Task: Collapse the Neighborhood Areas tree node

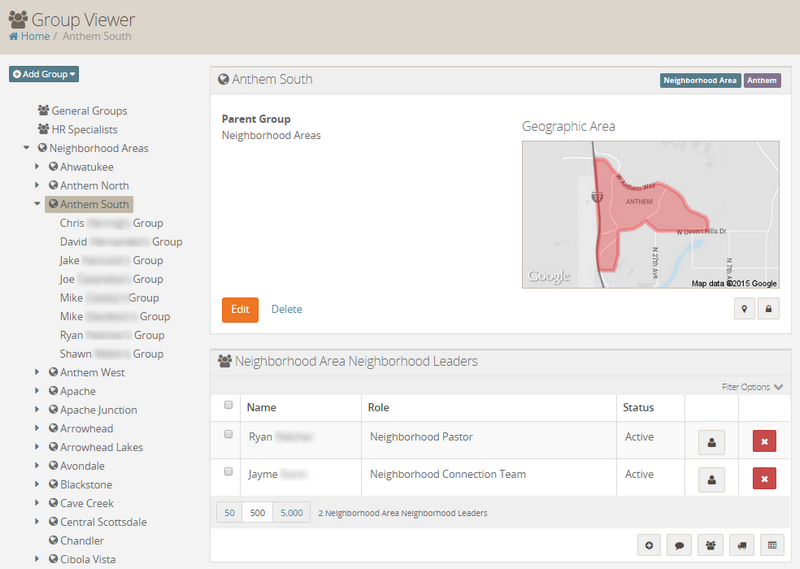Action: click(x=26, y=148)
